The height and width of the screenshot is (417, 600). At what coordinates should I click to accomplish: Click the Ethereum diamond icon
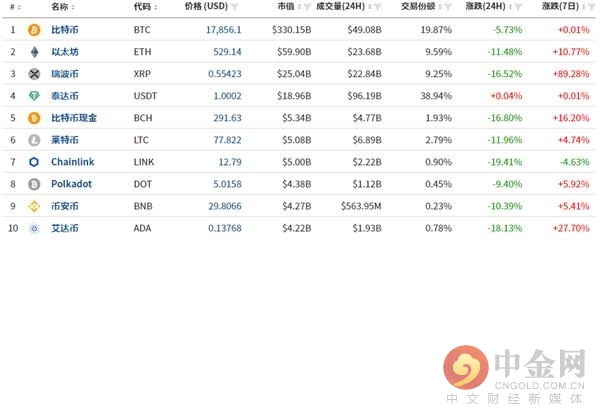point(34,52)
